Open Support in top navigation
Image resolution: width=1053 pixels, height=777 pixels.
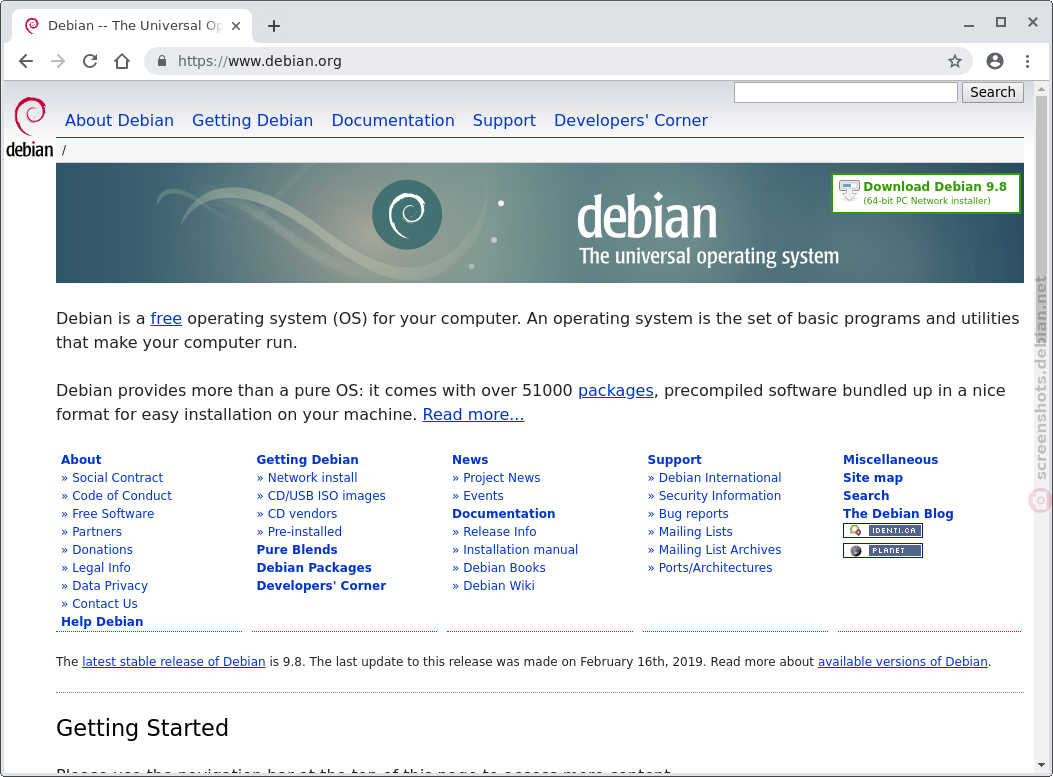pyautogui.click(x=504, y=120)
